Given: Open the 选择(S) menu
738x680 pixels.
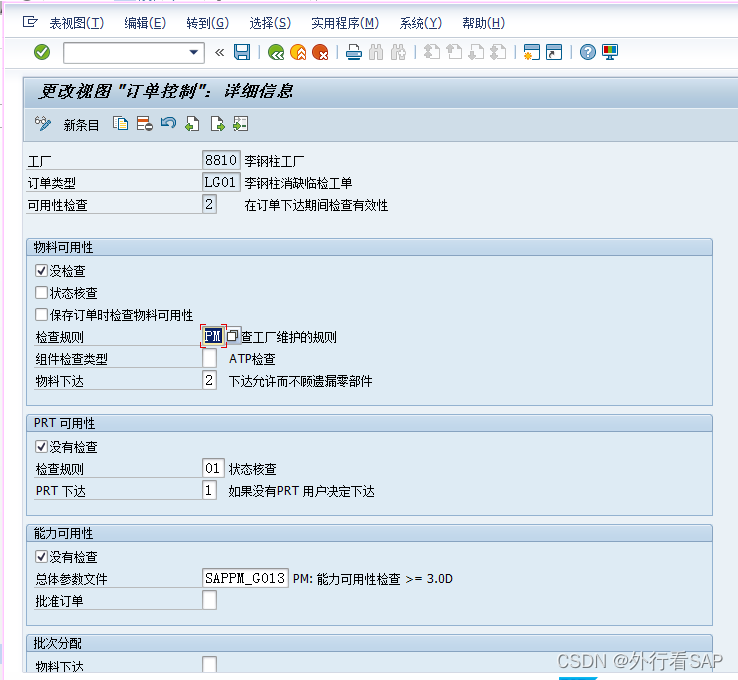Looking at the screenshot, I should click(x=270, y=23).
